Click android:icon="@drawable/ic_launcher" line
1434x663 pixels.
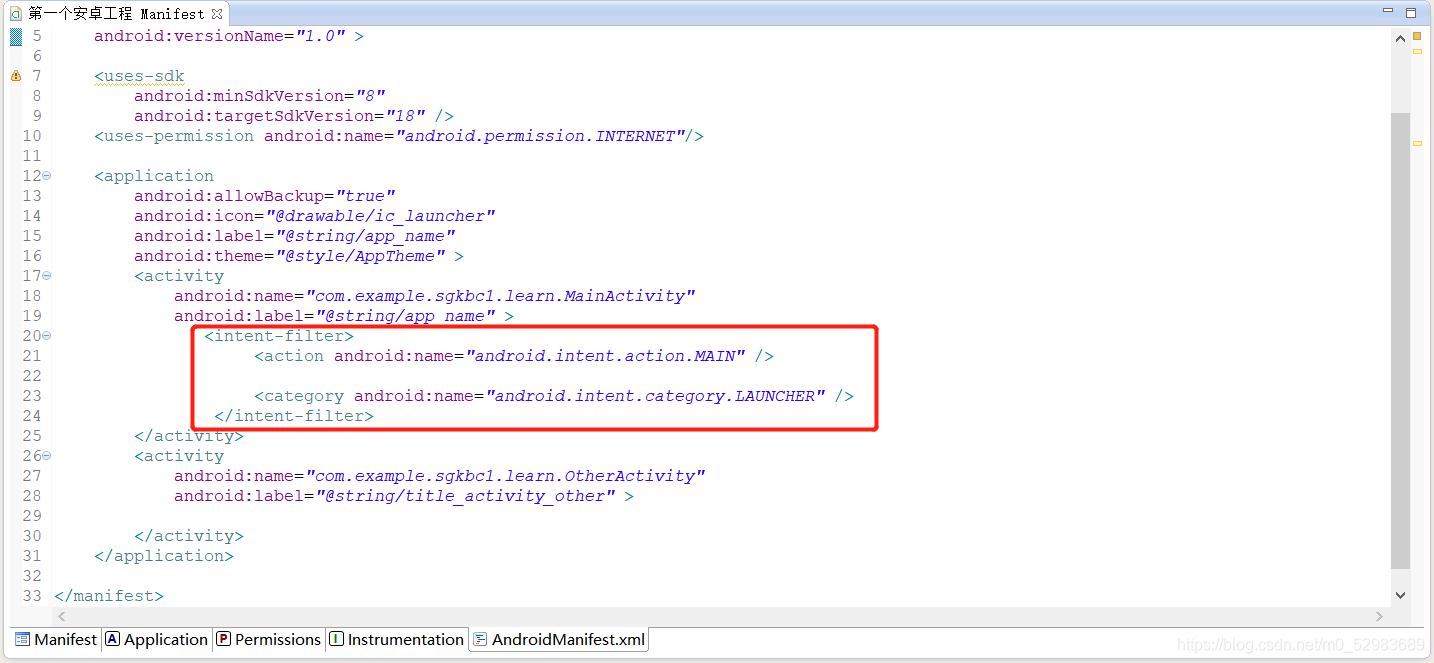pyautogui.click(x=315, y=216)
